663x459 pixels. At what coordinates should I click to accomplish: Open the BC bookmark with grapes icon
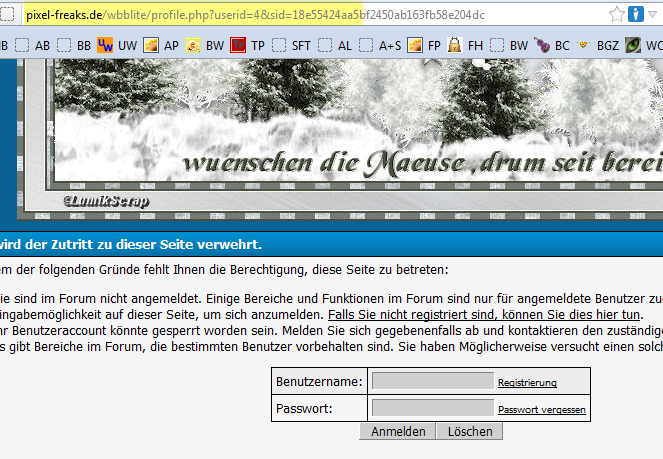(x=552, y=45)
